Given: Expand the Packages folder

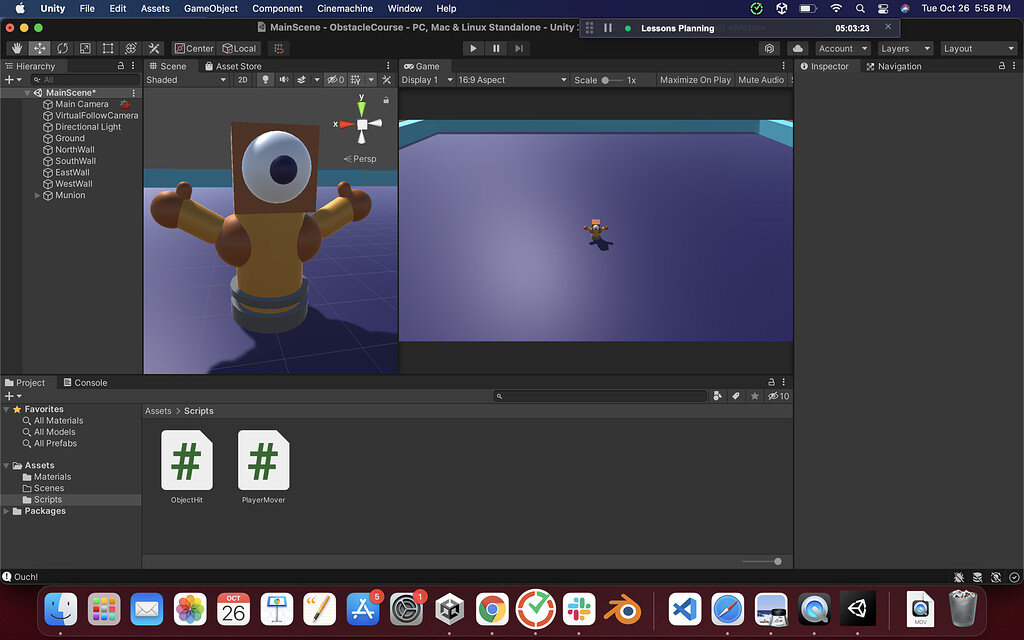Looking at the screenshot, I should 7,511.
